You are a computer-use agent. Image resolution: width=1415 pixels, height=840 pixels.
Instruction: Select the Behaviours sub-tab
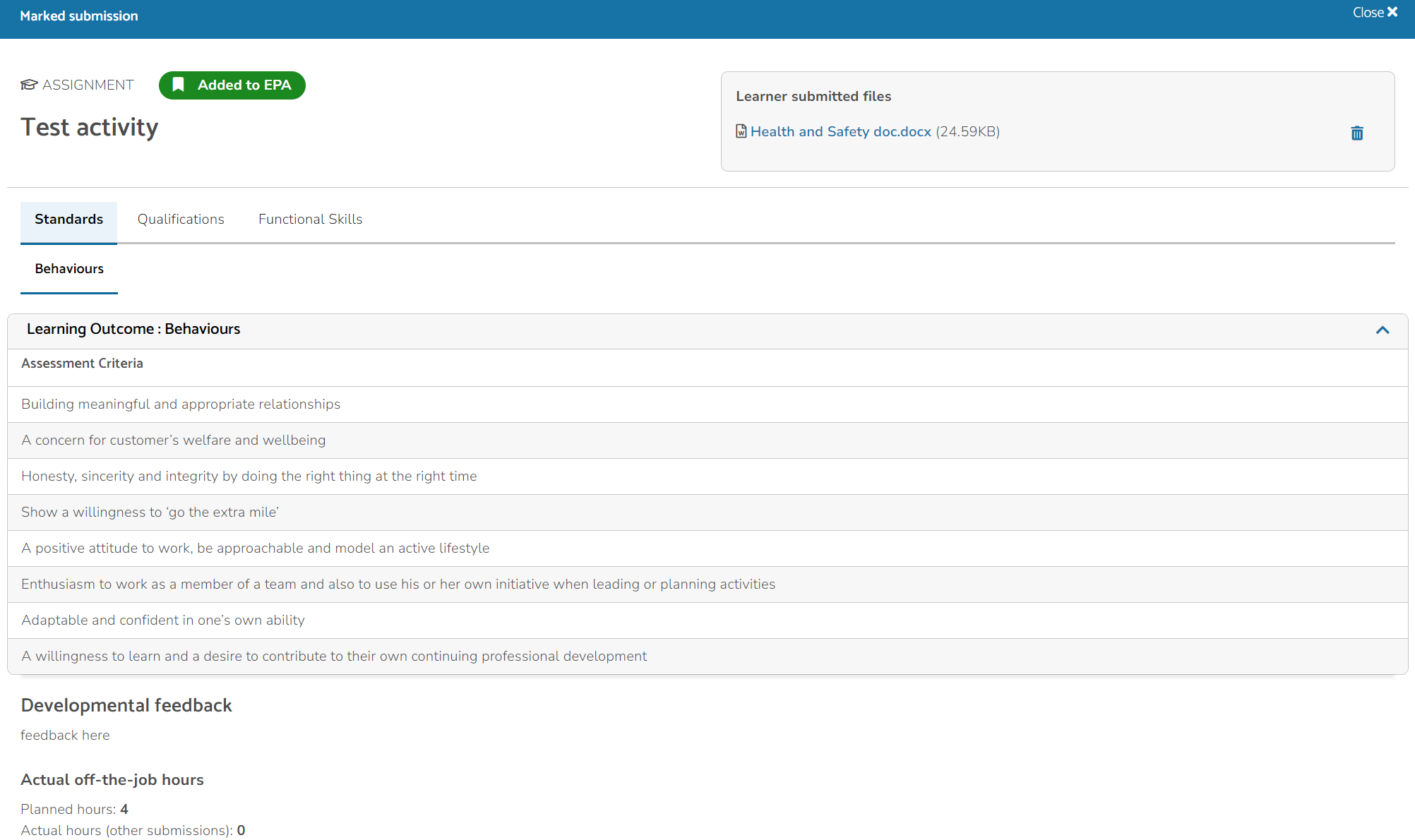68,269
